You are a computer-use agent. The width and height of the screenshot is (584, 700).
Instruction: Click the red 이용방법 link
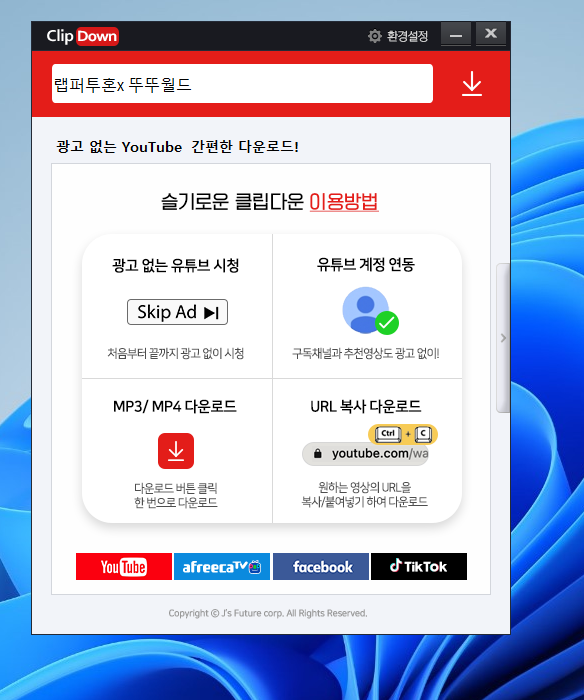344,202
